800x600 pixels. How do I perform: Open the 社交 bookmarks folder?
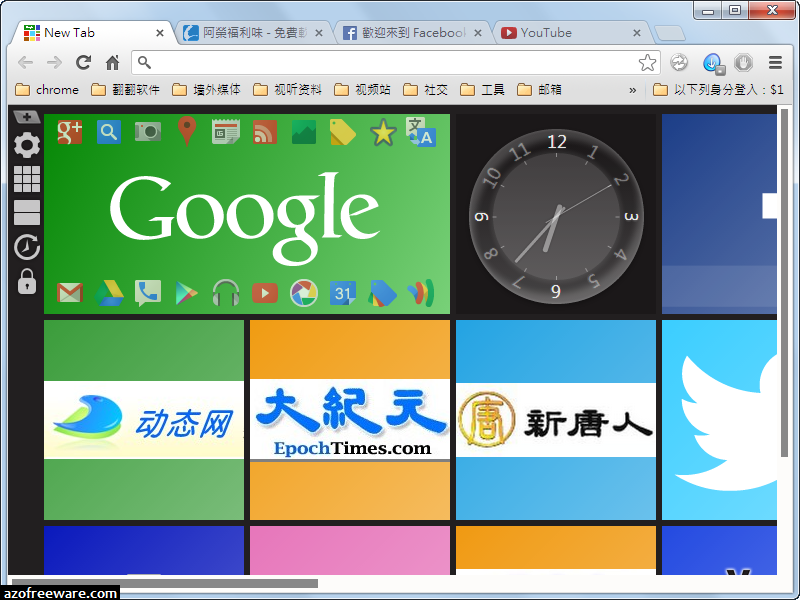click(x=425, y=90)
